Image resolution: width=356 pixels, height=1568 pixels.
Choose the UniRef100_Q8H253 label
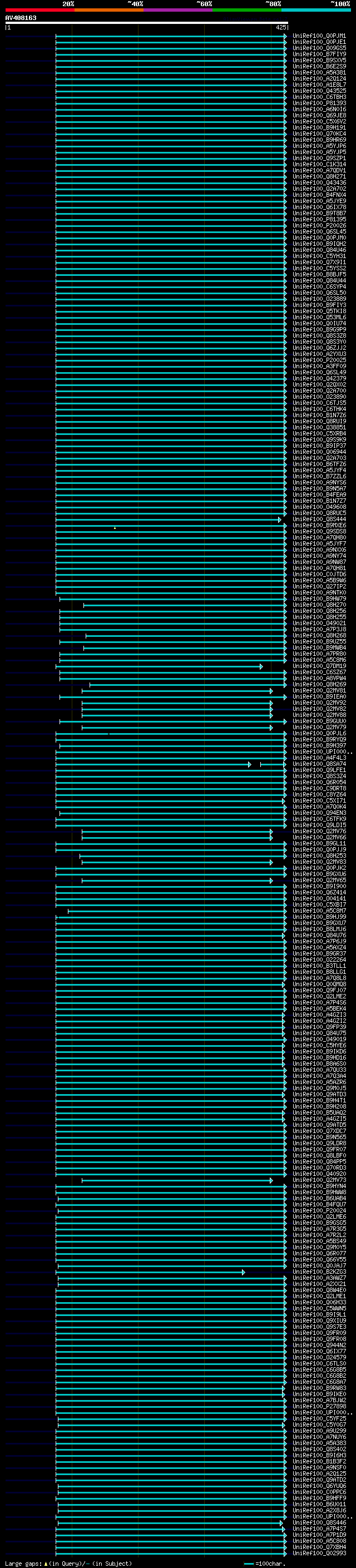319,855
